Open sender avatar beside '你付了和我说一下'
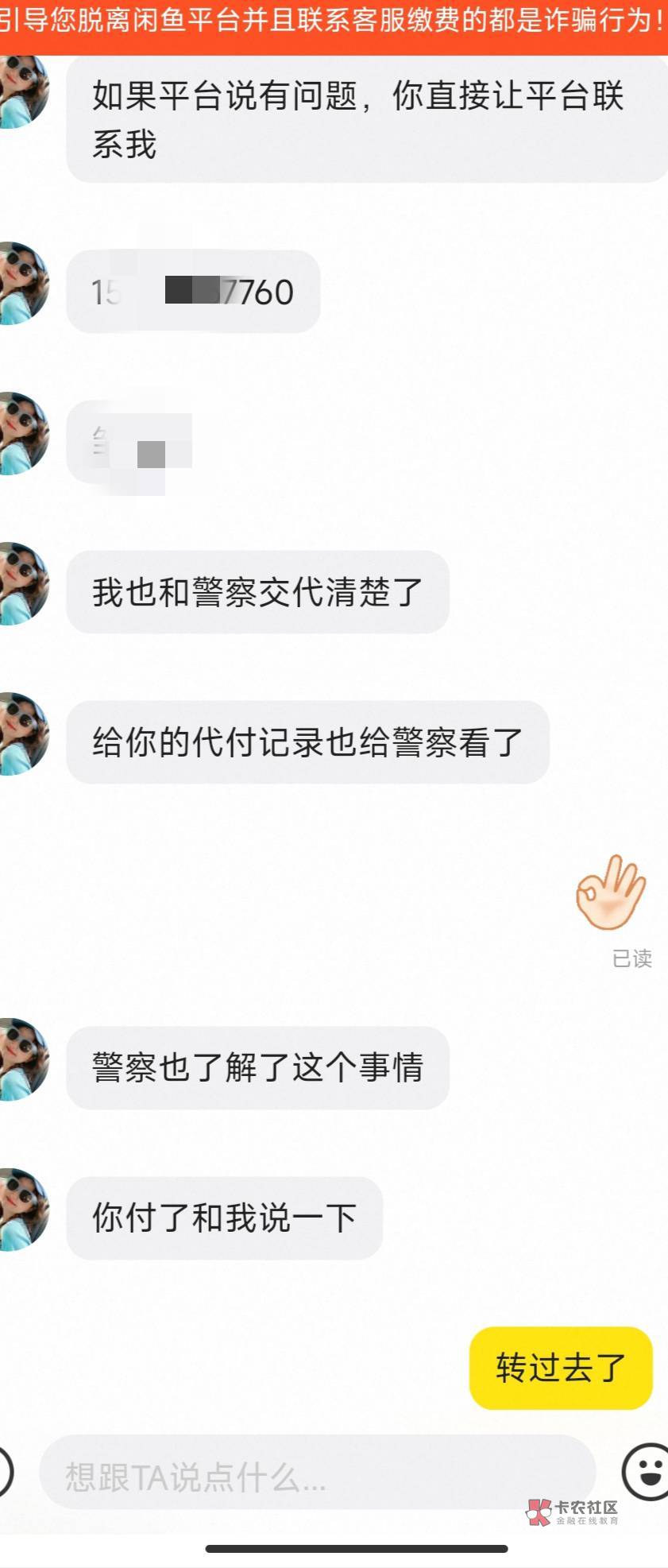 (23, 1210)
